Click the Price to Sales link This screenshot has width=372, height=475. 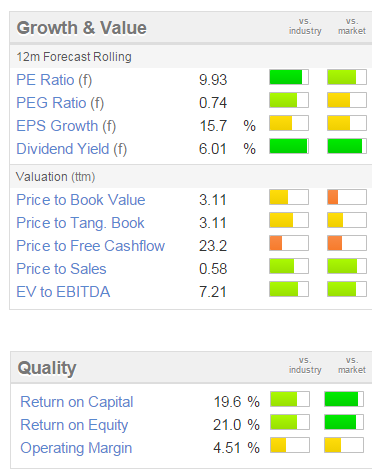click(x=61, y=269)
